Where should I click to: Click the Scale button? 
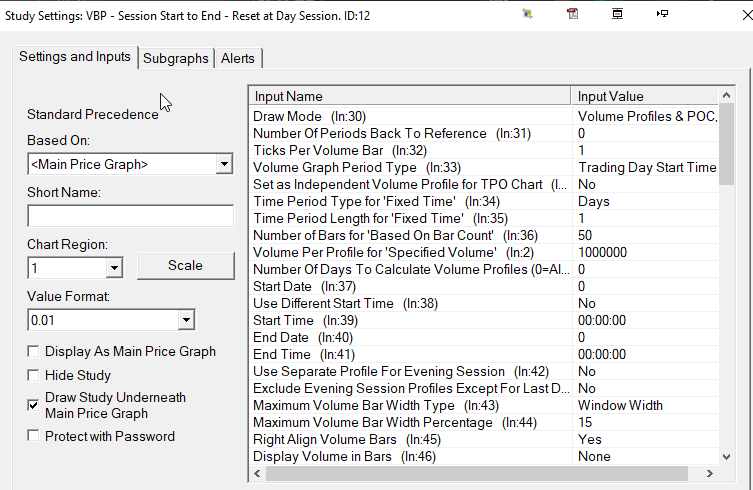coord(185,266)
